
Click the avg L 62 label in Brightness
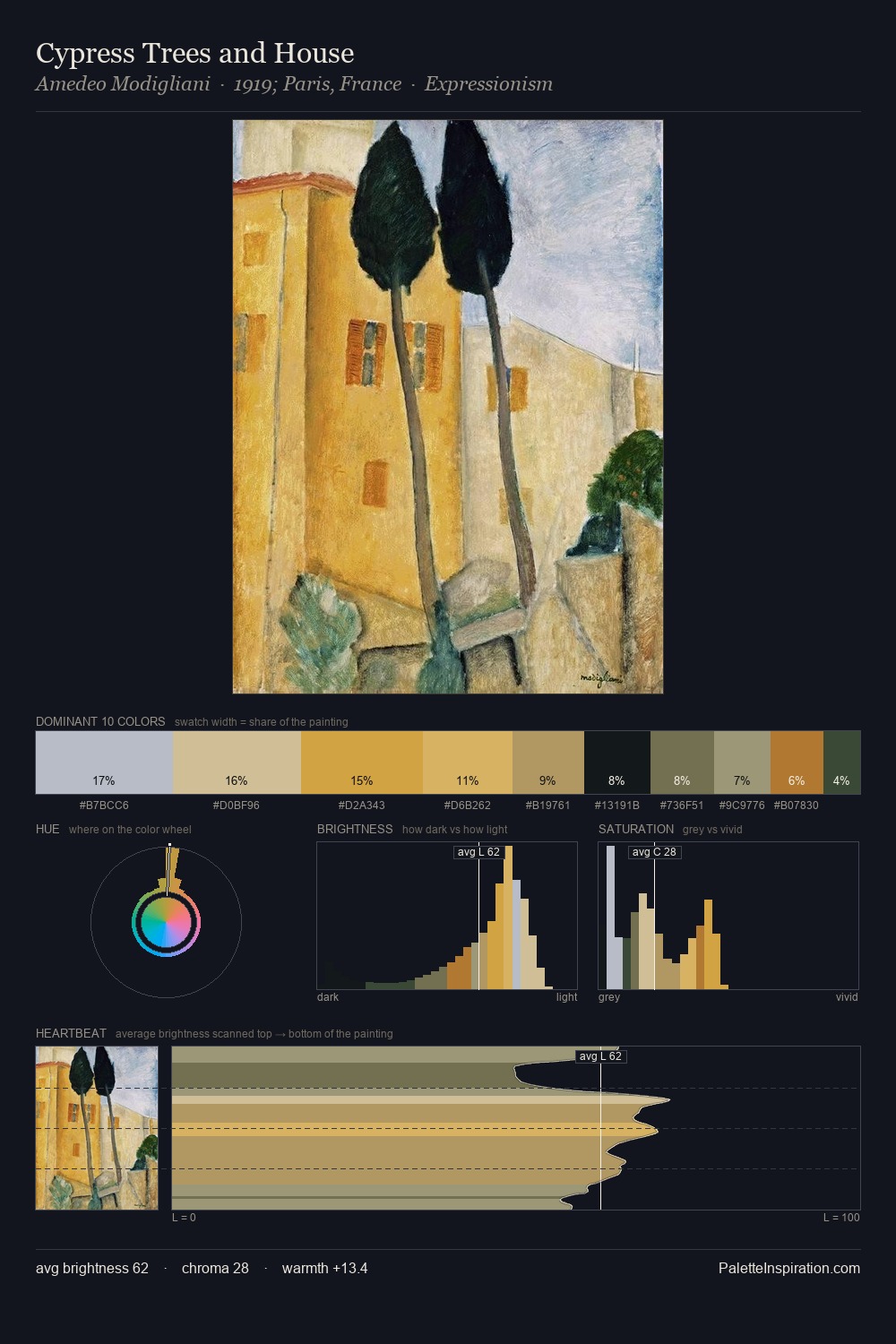click(478, 852)
